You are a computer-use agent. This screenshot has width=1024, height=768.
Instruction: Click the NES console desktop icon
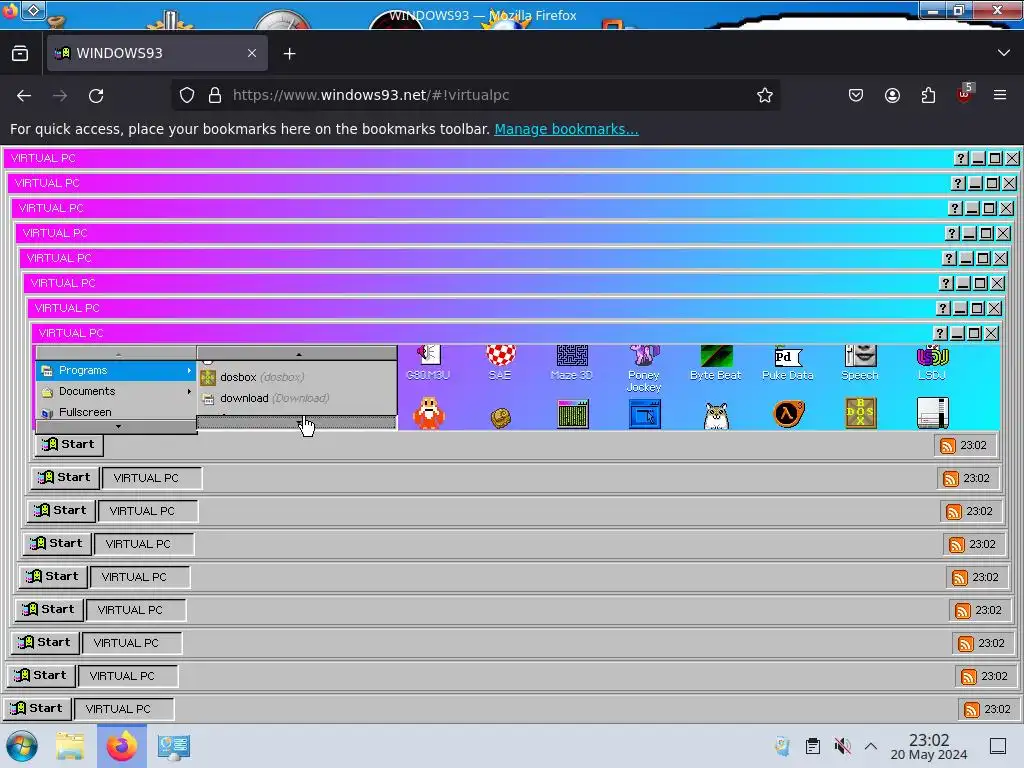[933, 413]
